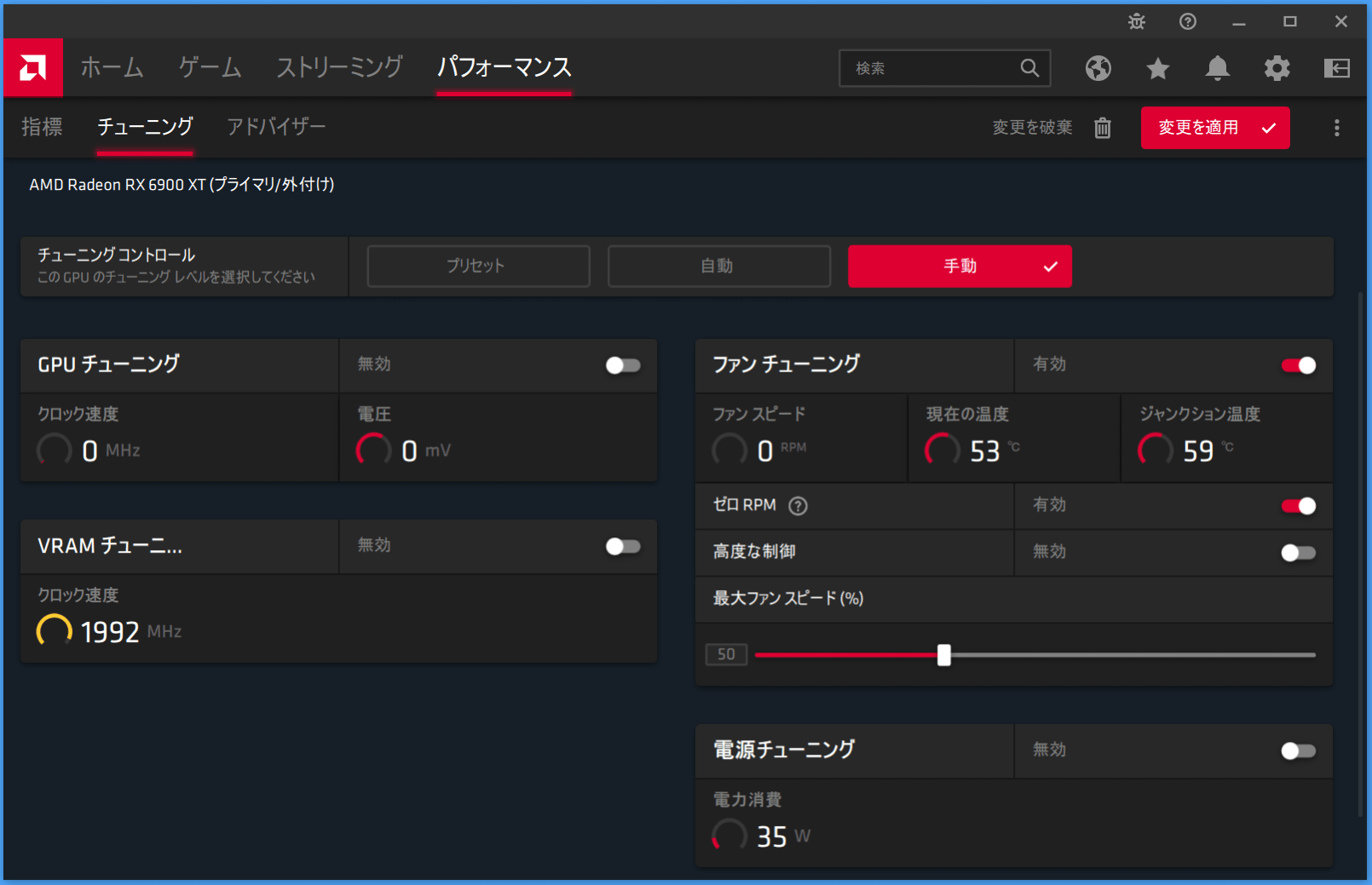Toggle the sidebar panel icon
The height and width of the screenshot is (885, 1372).
[1336, 68]
